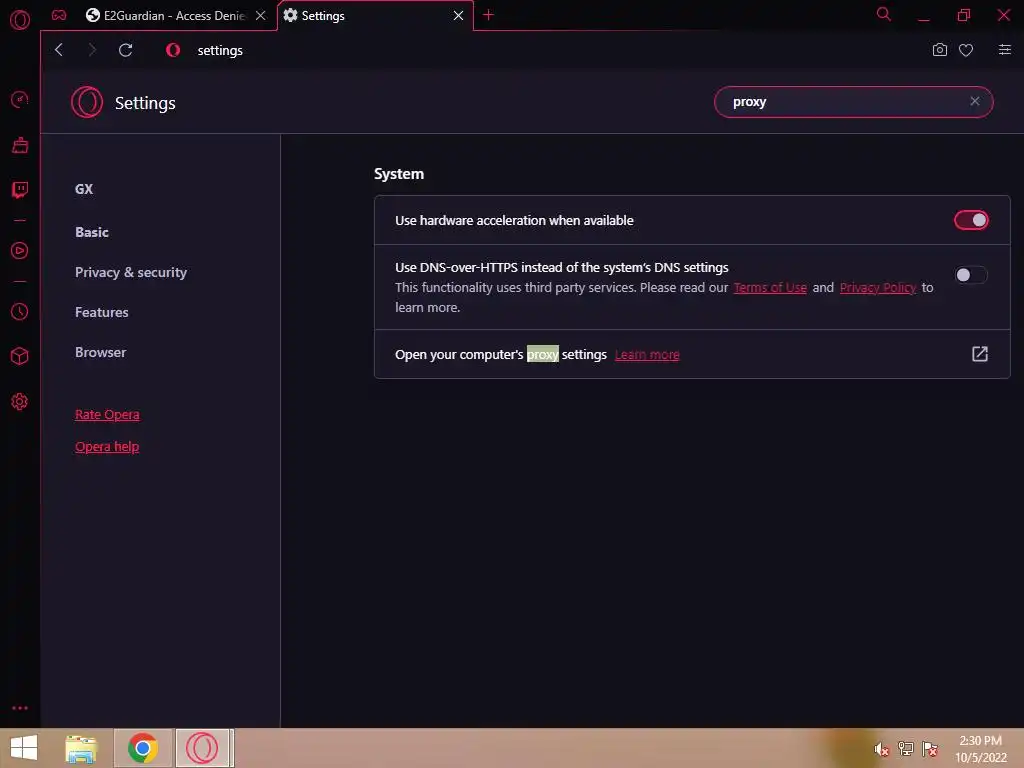The image size is (1024, 768).
Task: Click the muted volume tray icon
Action: [882, 749]
